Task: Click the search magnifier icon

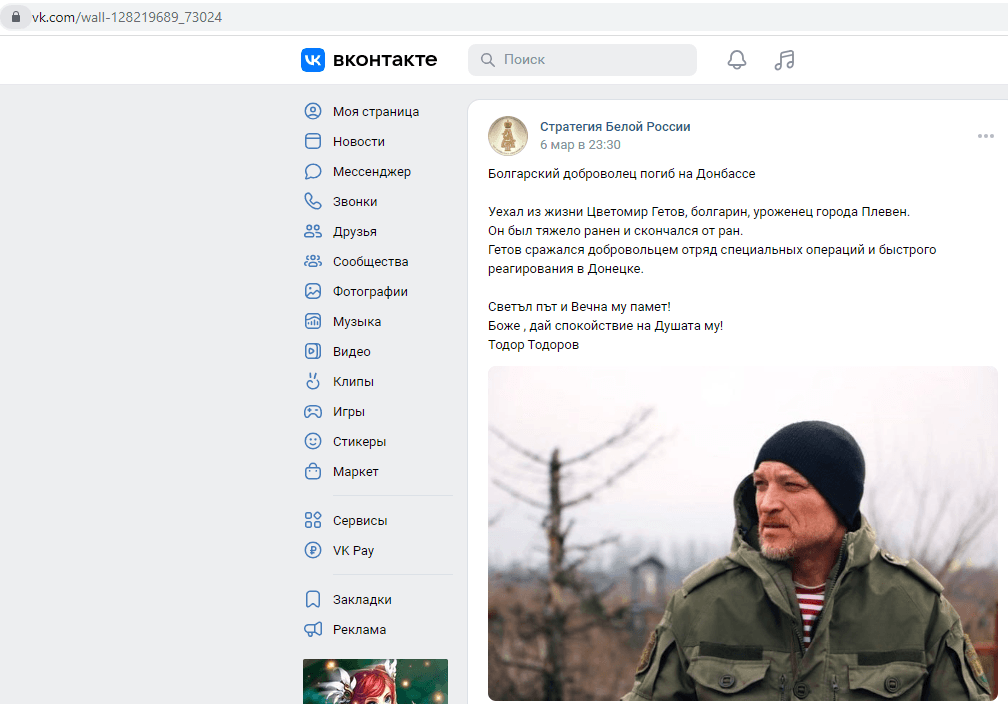Action: click(488, 60)
